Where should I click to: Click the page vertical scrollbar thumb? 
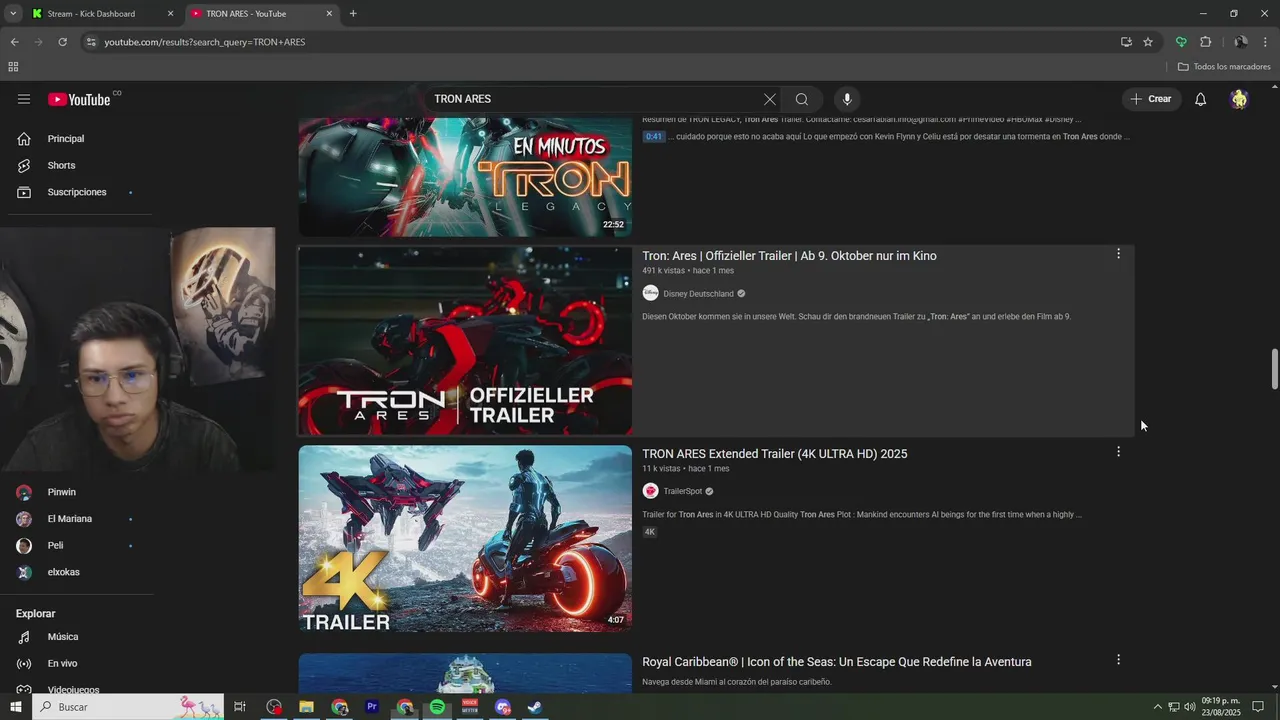coord(1274,370)
